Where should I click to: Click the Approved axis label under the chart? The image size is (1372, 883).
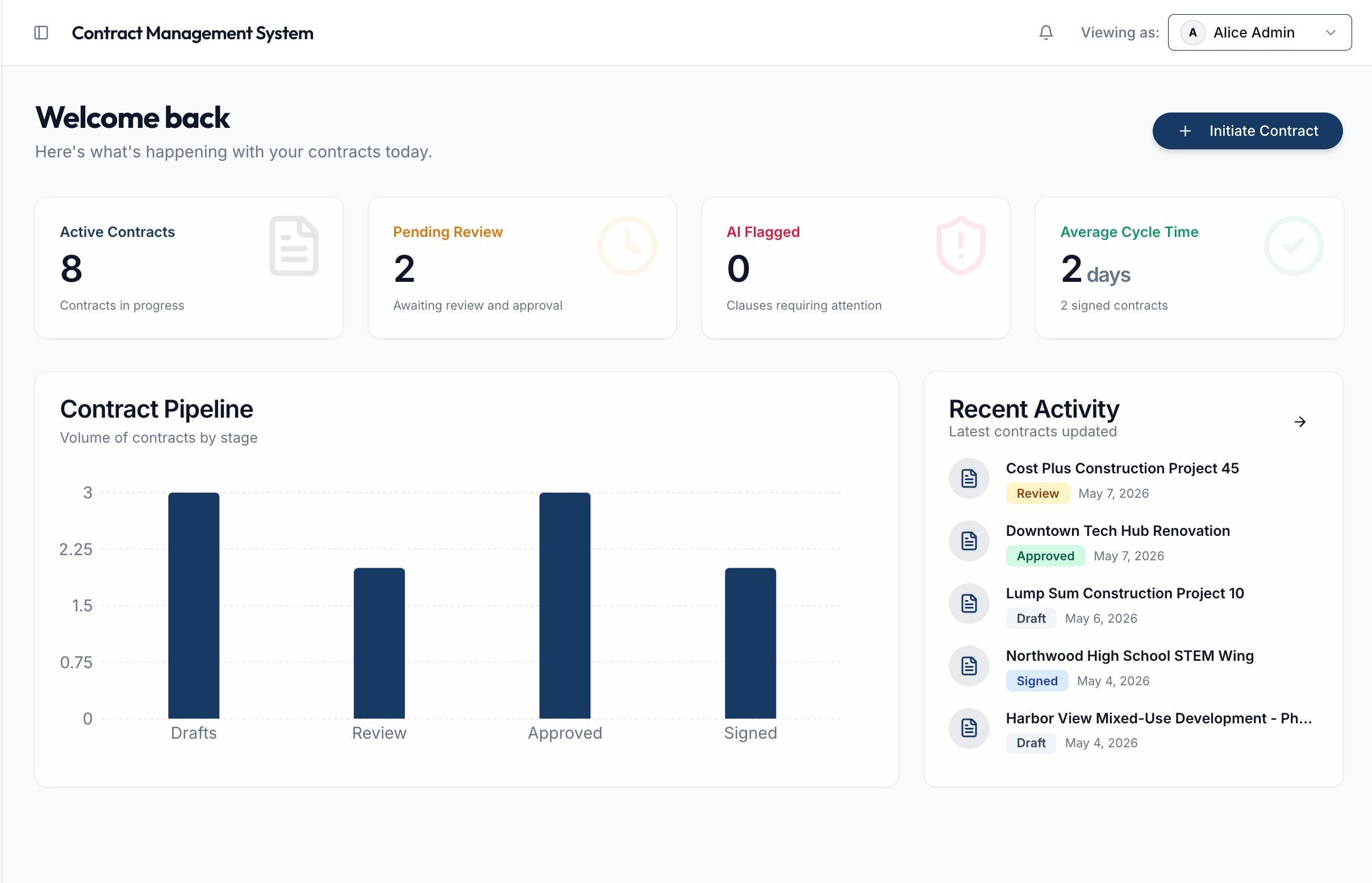coord(565,734)
